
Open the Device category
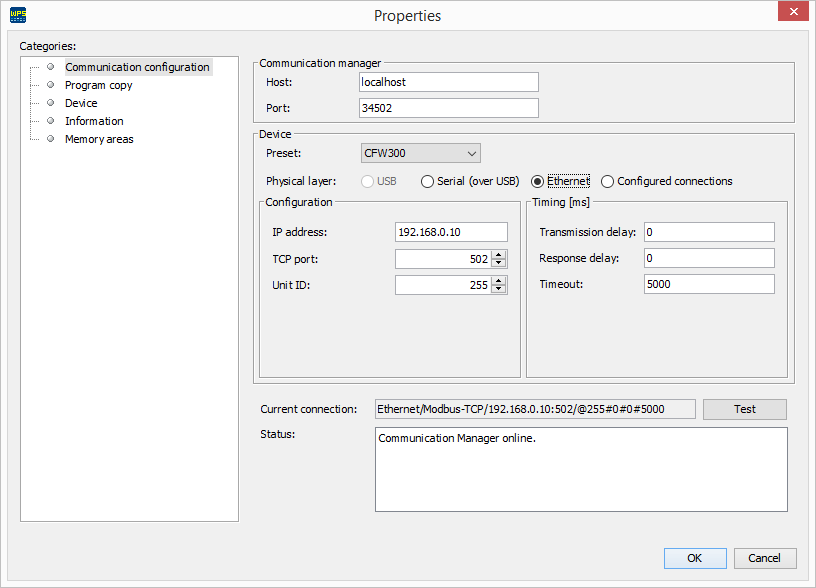tap(81, 103)
